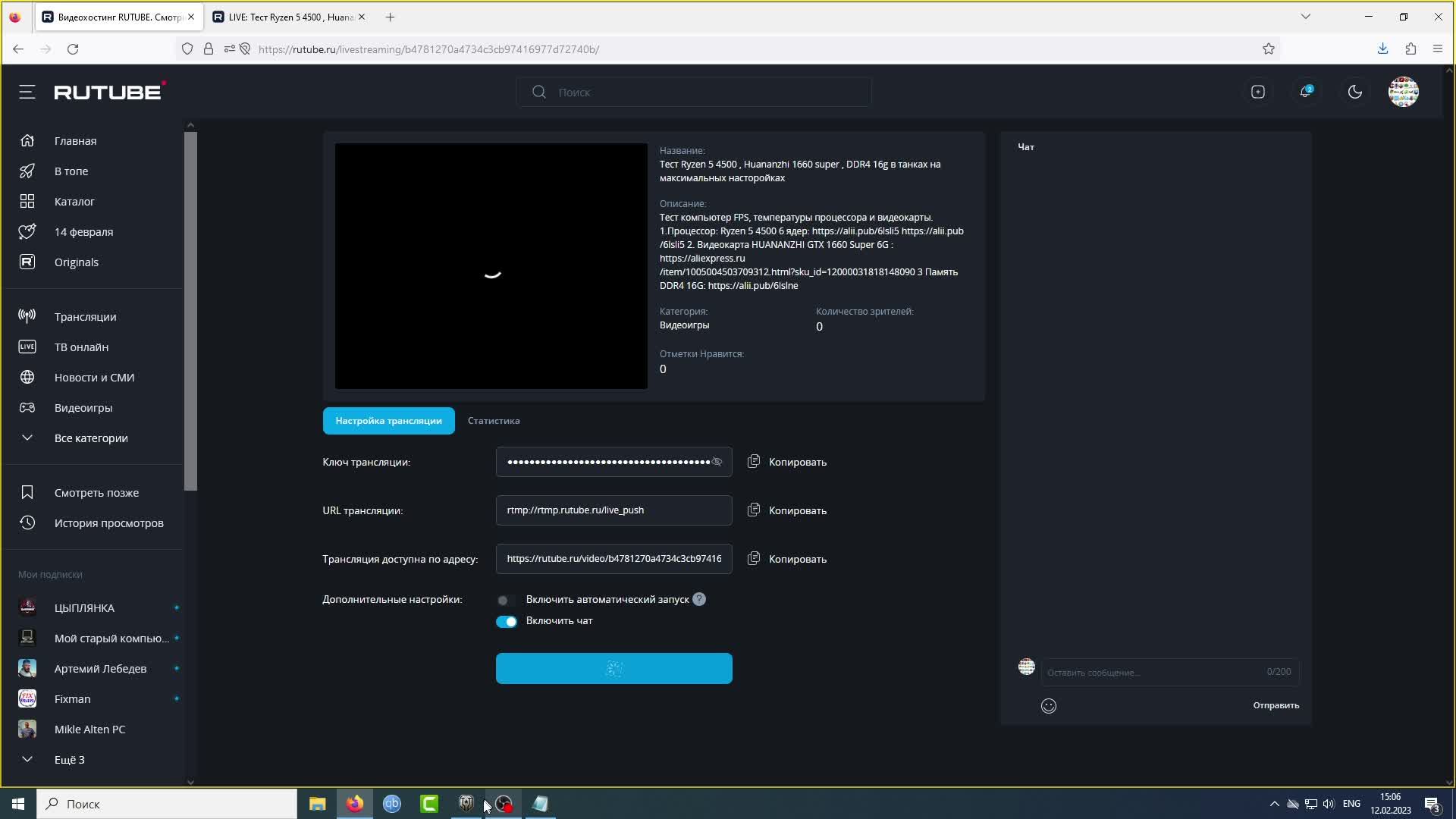This screenshot has width=1456, height=819.
Task: Click the help question mark icon
Action: tap(699, 599)
